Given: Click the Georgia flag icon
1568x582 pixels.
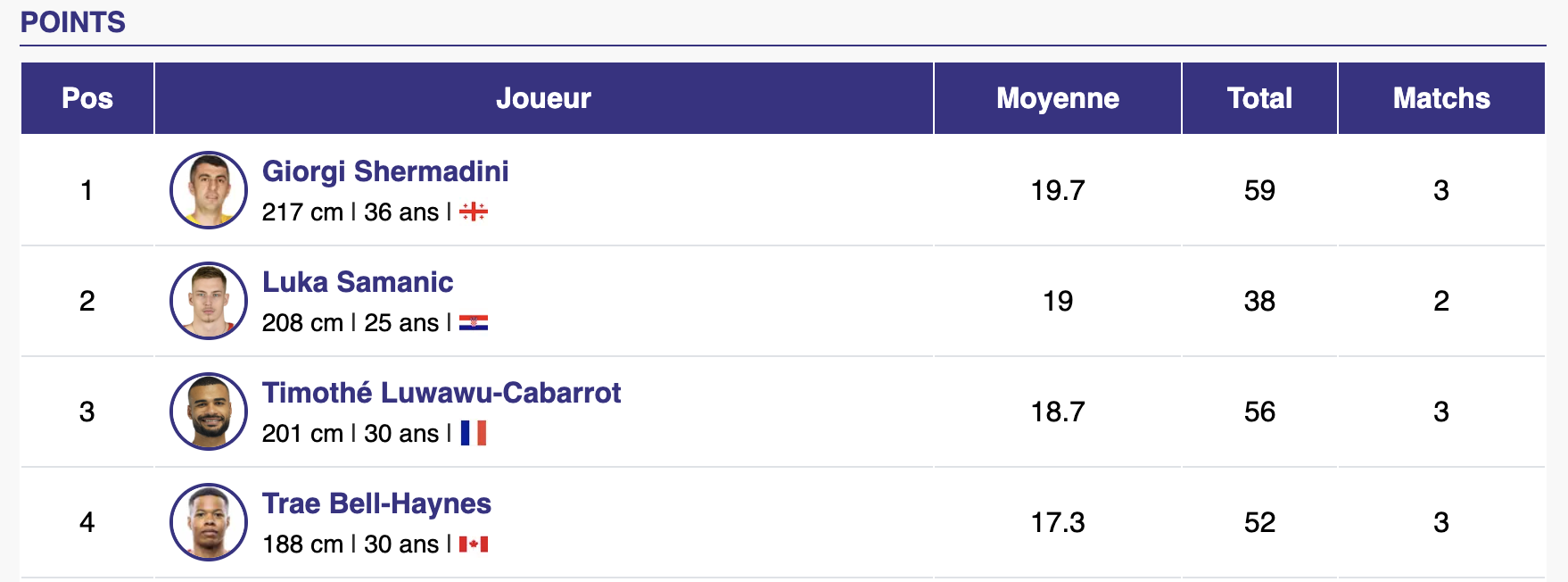Looking at the screenshot, I should point(474,212).
